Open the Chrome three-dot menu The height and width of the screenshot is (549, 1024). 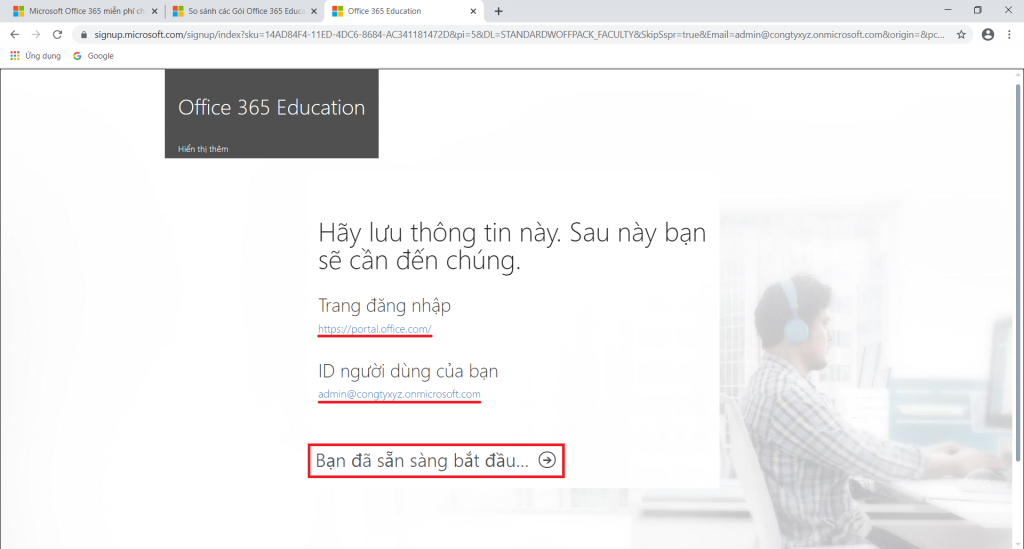(x=1010, y=35)
